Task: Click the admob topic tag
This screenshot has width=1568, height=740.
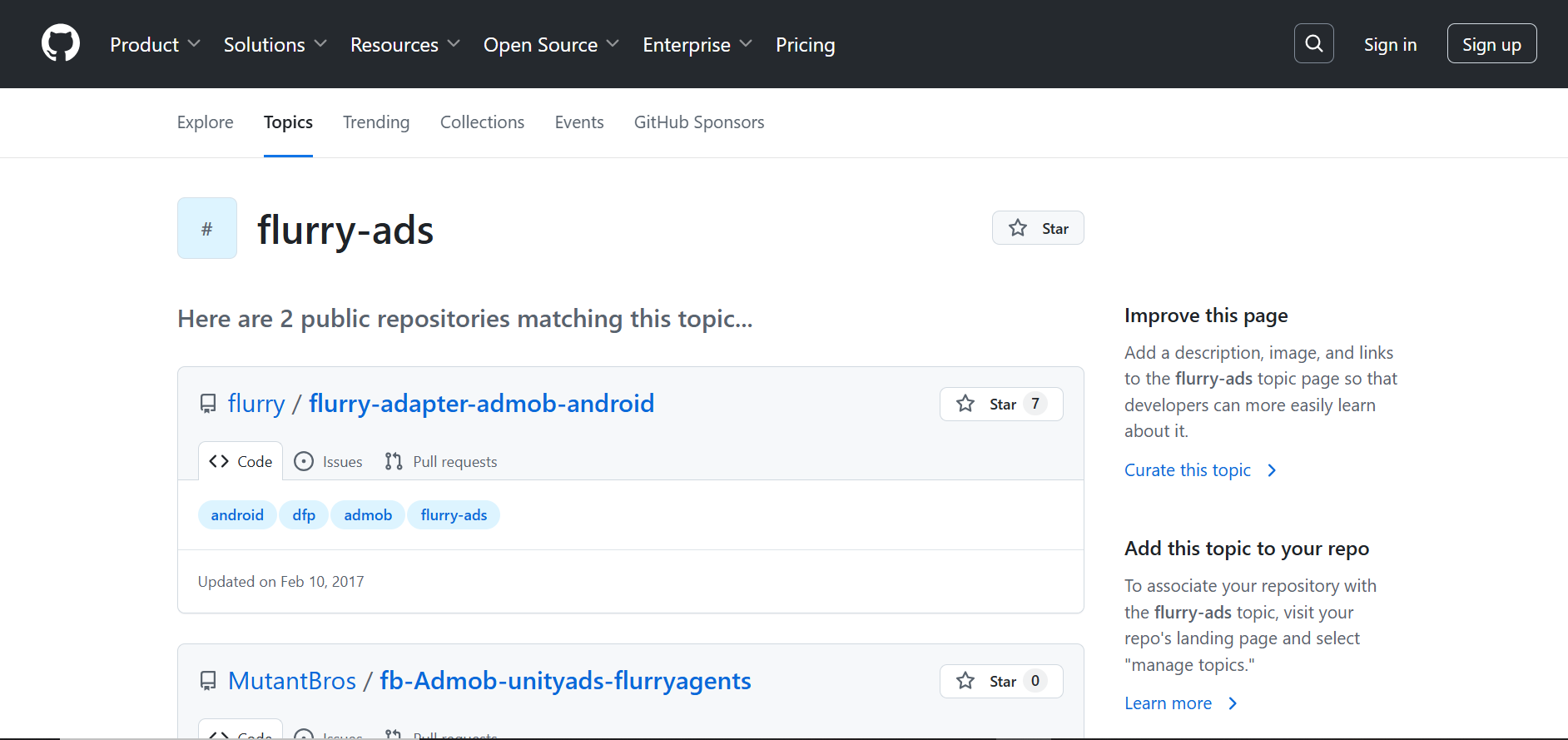Action: pos(368,515)
